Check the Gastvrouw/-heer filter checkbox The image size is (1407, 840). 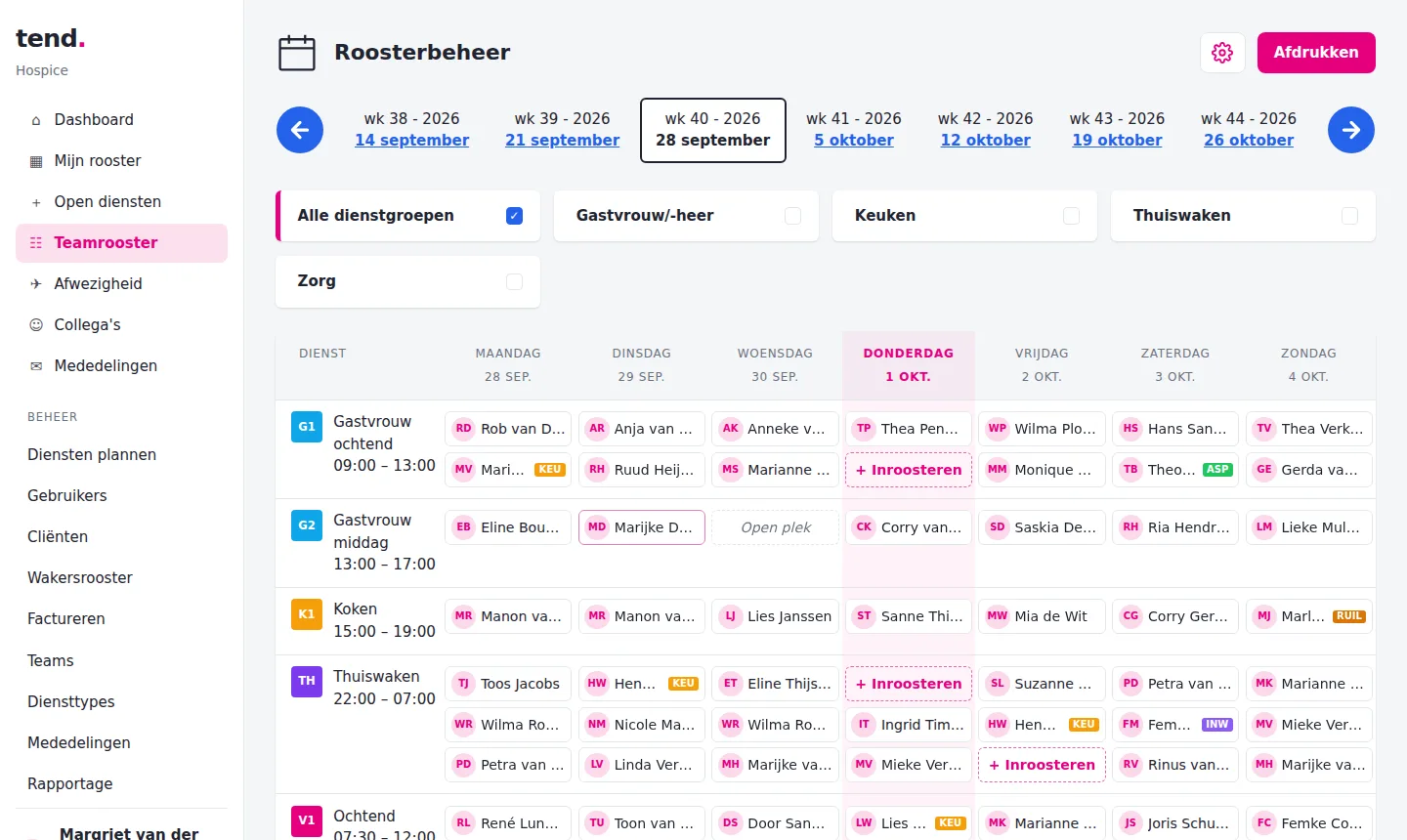[x=793, y=216]
